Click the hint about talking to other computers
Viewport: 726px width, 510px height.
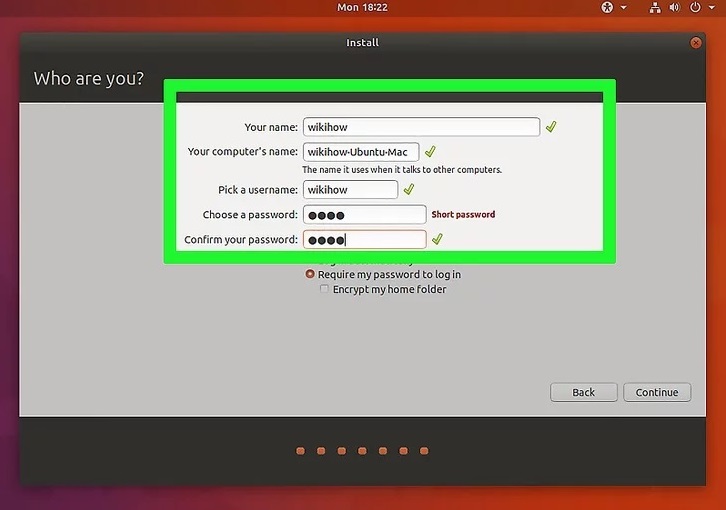(402, 170)
